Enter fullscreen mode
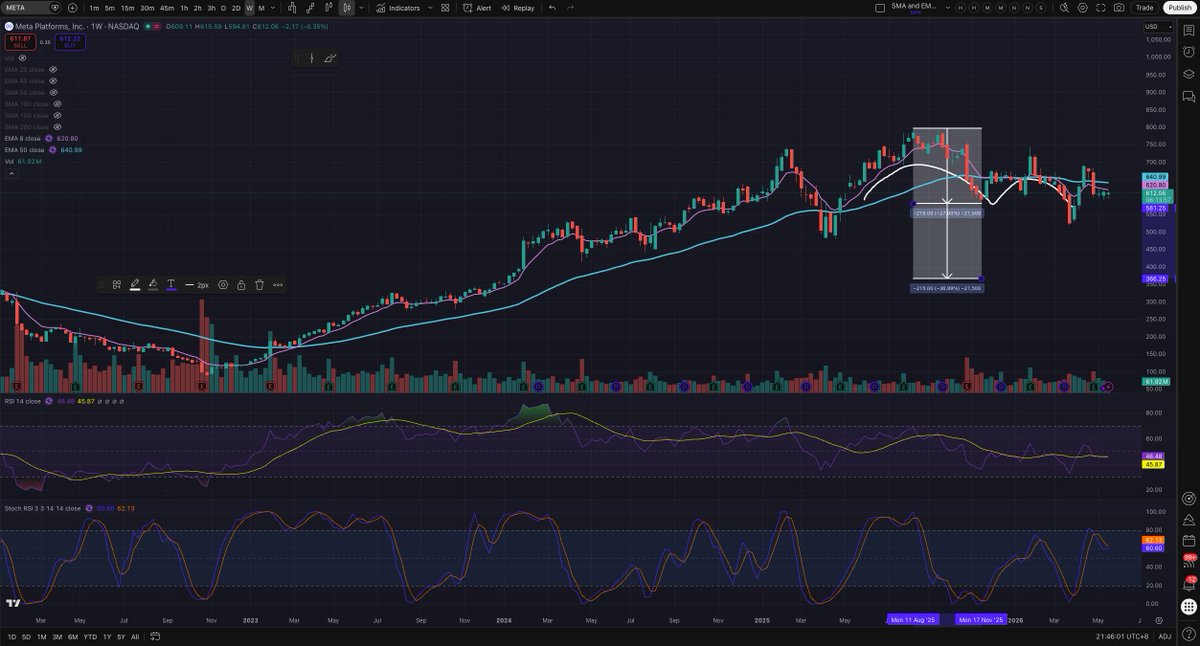This screenshot has height=646, width=1200. [x=1101, y=8]
